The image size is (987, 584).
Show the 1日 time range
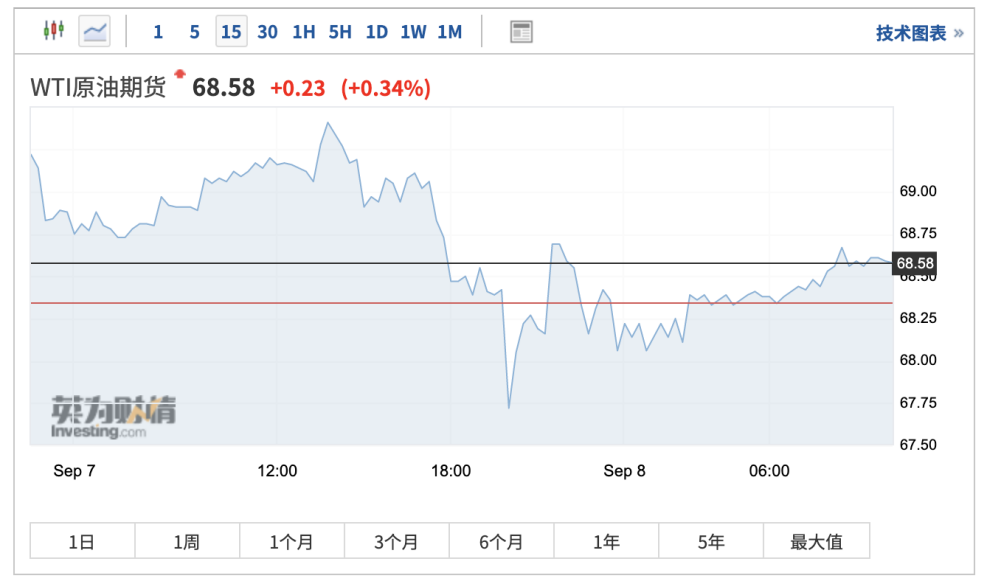click(x=82, y=542)
